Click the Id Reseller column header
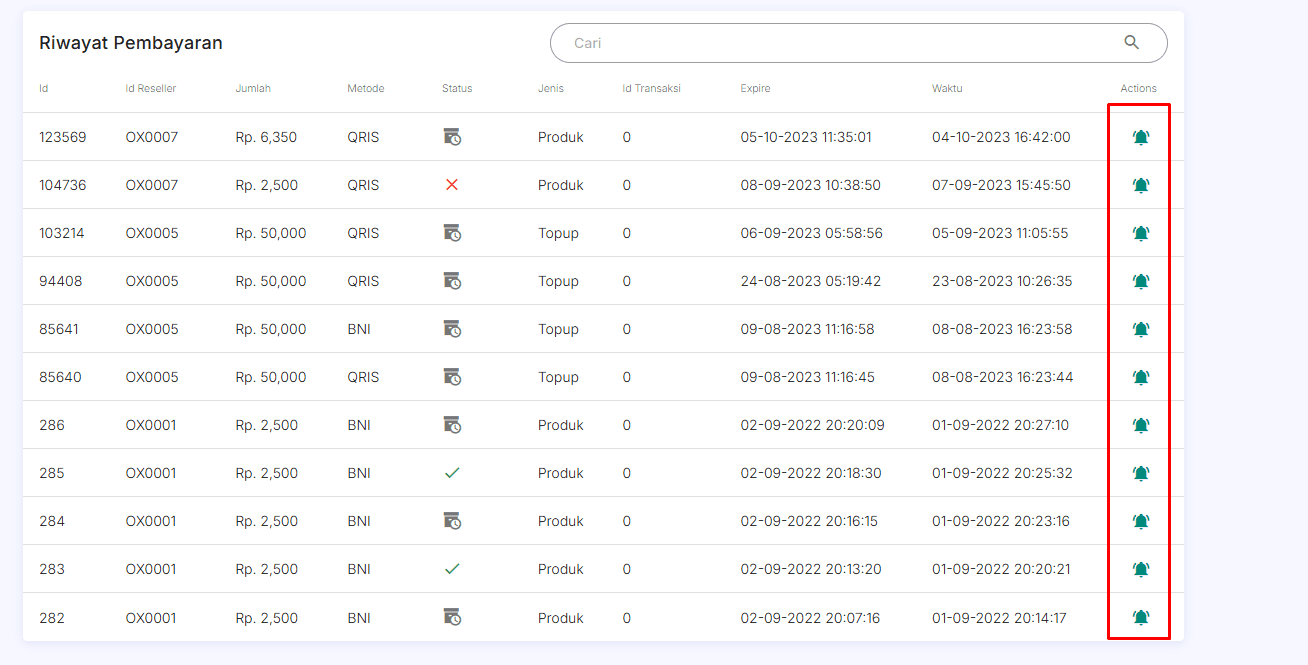Viewport: 1308px width, 665px height. point(151,88)
